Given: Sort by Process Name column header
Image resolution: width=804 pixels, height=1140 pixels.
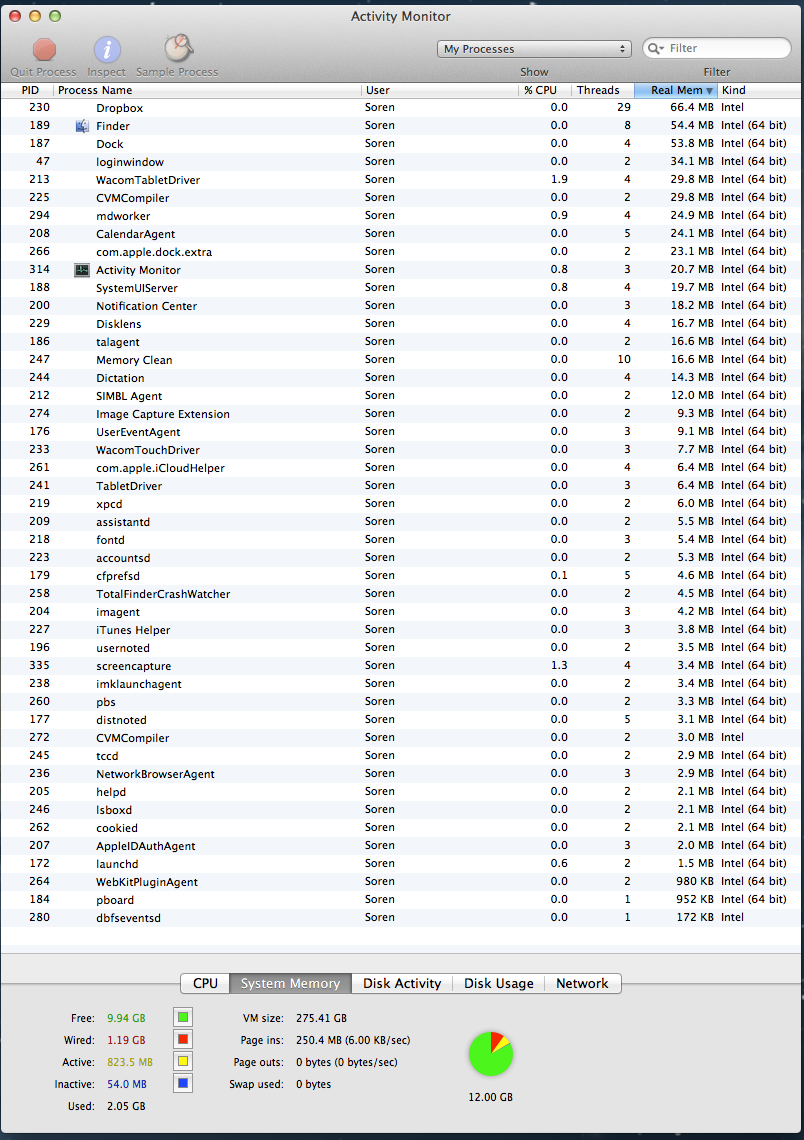Looking at the screenshot, I should point(207,90).
